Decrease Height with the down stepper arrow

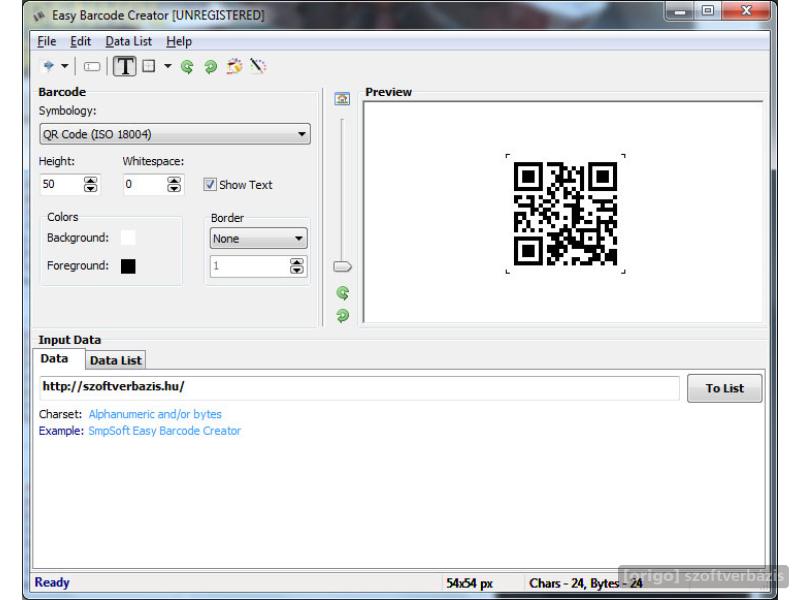point(90,188)
